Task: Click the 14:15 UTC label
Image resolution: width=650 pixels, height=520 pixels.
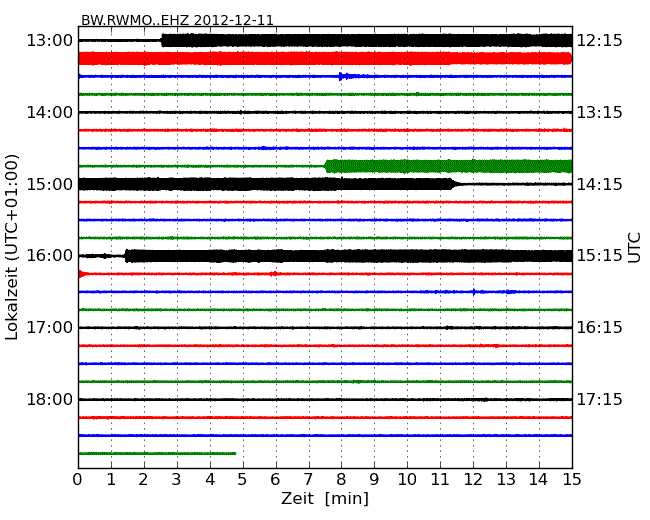Action: tap(599, 184)
